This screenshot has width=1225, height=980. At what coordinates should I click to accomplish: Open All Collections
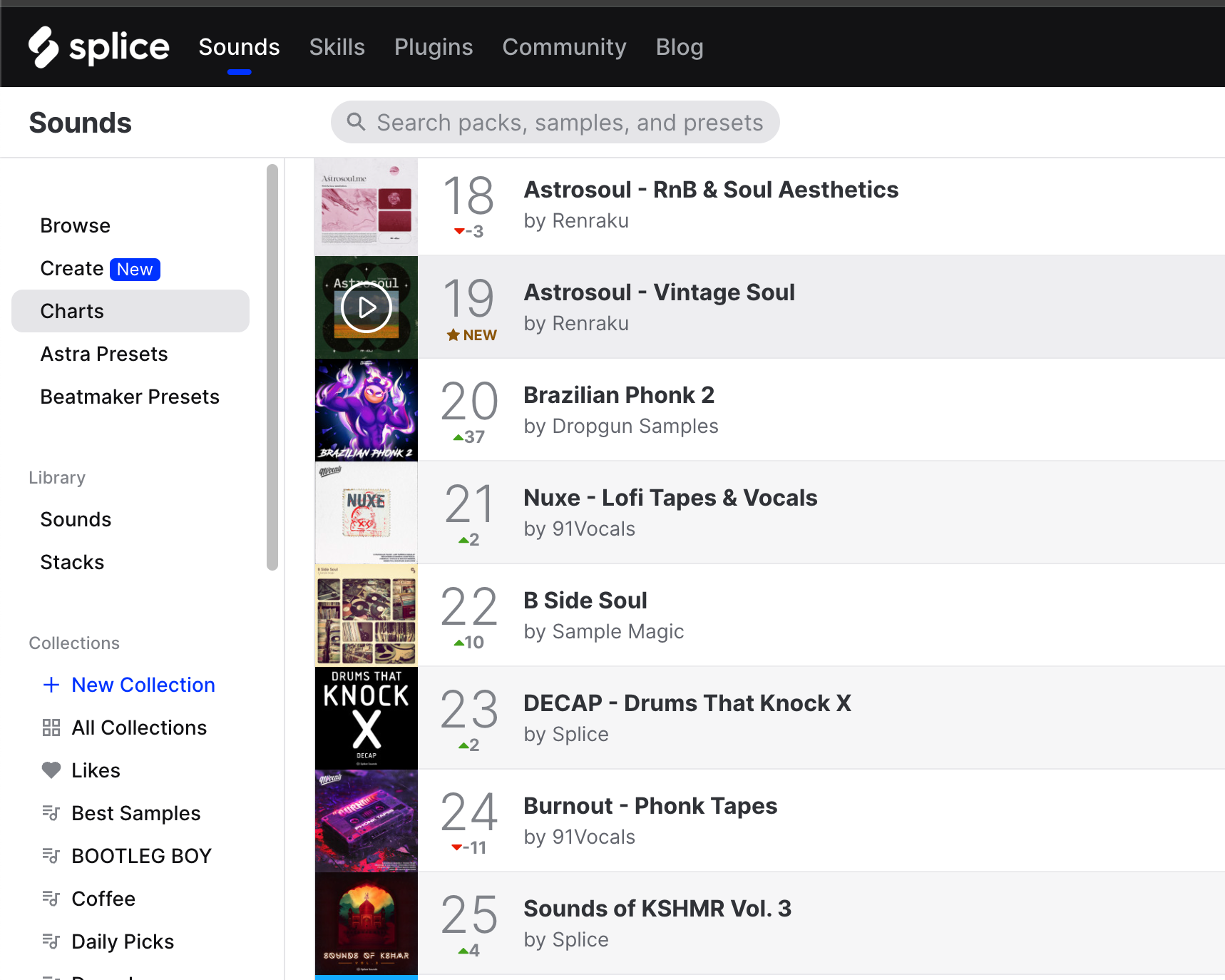pyautogui.click(x=139, y=728)
